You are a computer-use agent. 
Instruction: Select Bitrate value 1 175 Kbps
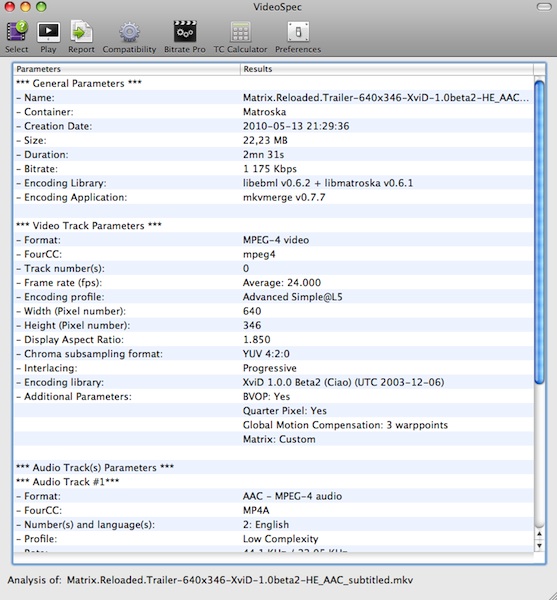(x=270, y=169)
